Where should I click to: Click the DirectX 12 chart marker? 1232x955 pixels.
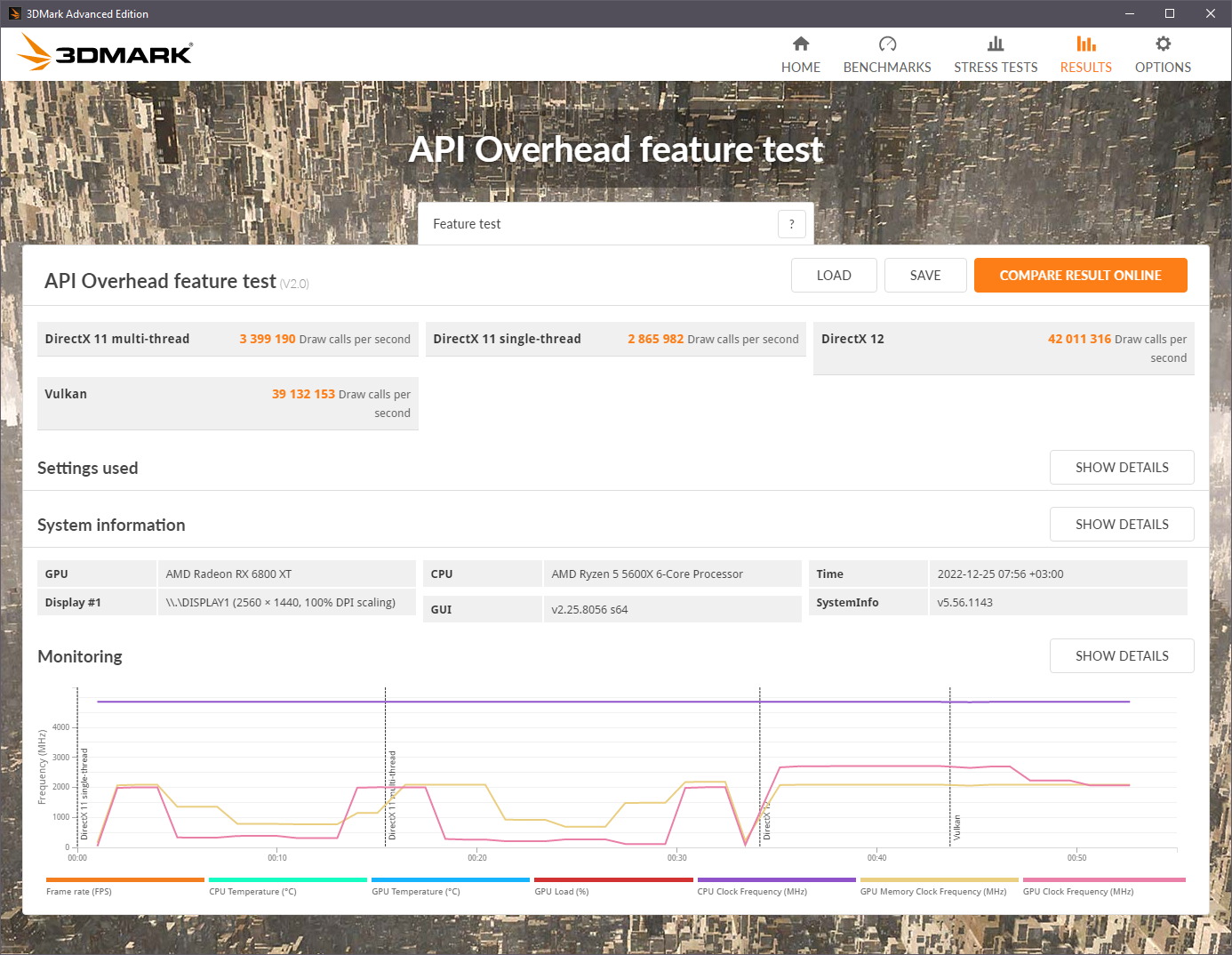(767, 820)
